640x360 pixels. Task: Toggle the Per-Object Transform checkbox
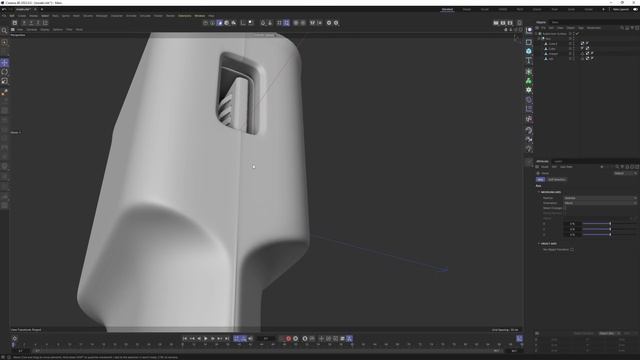click(x=572, y=249)
